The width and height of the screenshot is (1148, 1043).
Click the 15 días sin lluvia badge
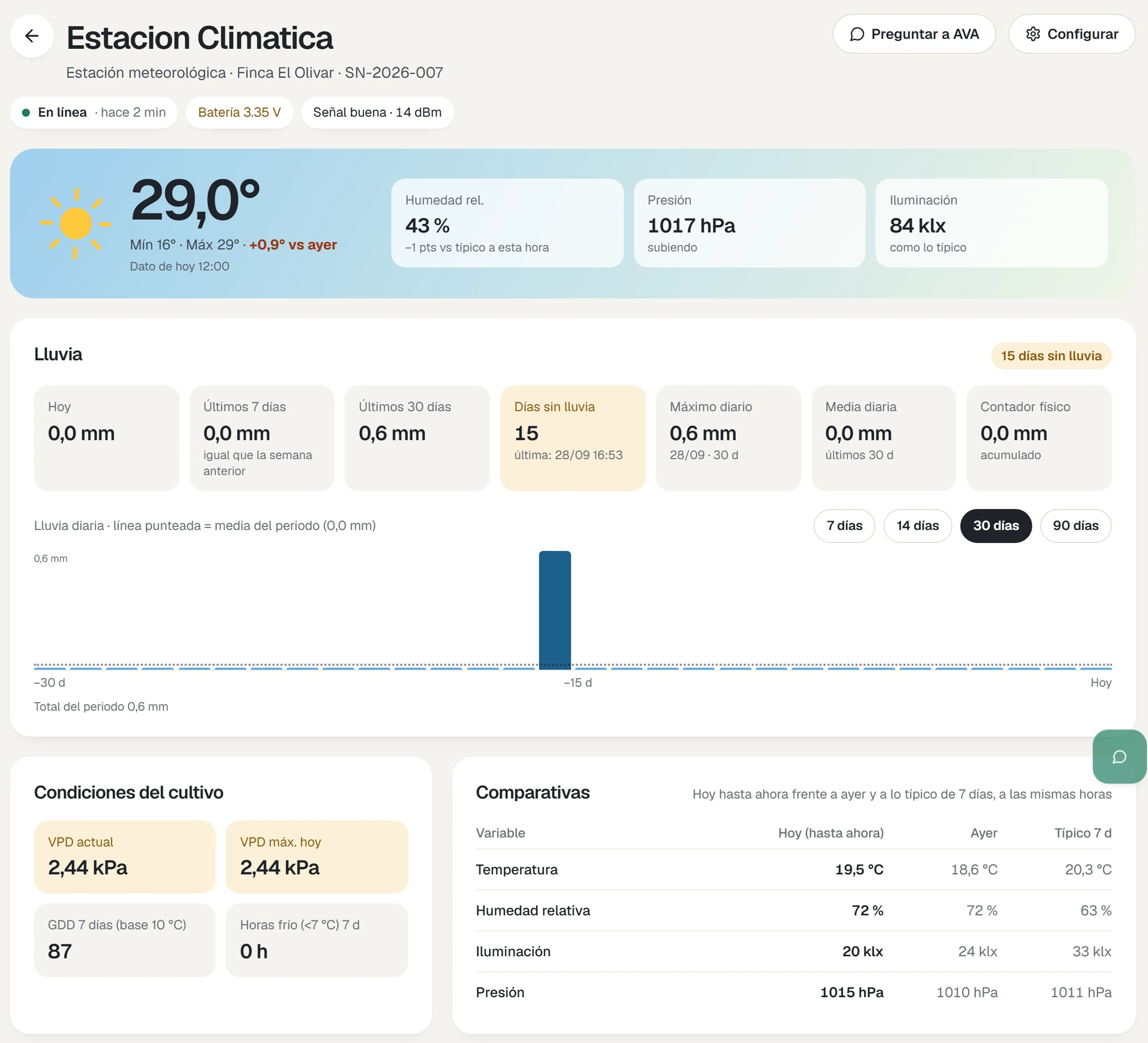[1051, 356]
